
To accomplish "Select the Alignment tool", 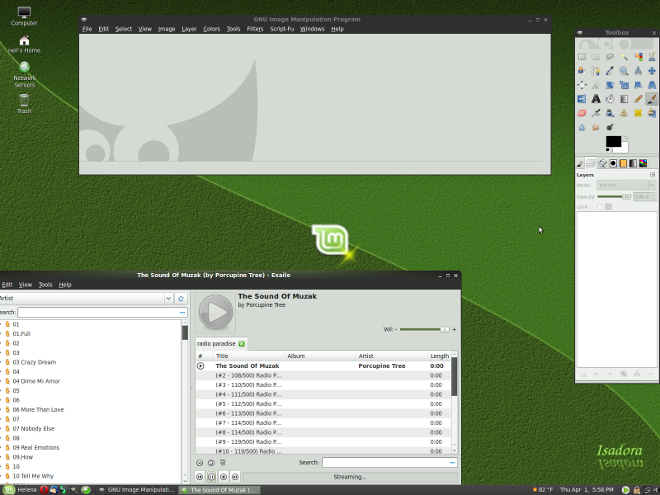I will point(582,85).
